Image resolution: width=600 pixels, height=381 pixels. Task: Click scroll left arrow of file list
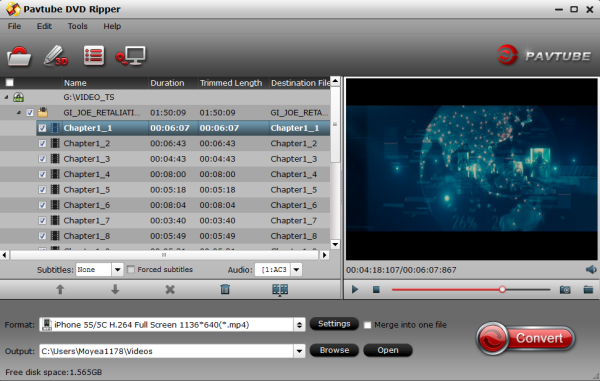4,255
